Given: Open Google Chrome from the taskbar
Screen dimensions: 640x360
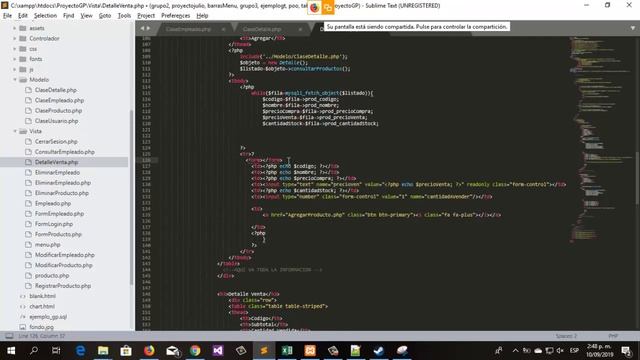Looking at the screenshot, I should pyautogui.click(x=195, y=351).
